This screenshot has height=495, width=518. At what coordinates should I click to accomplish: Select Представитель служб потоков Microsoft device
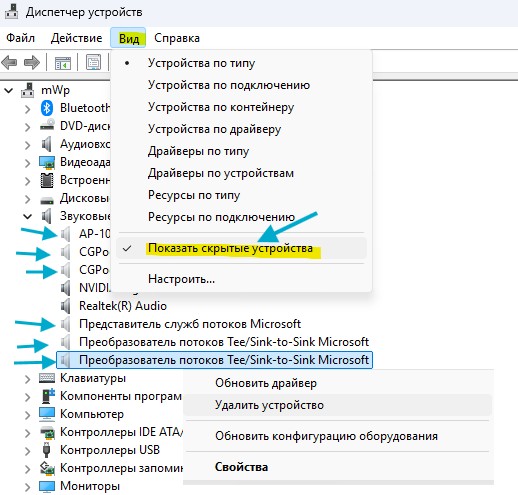click(x=190, y=324)
